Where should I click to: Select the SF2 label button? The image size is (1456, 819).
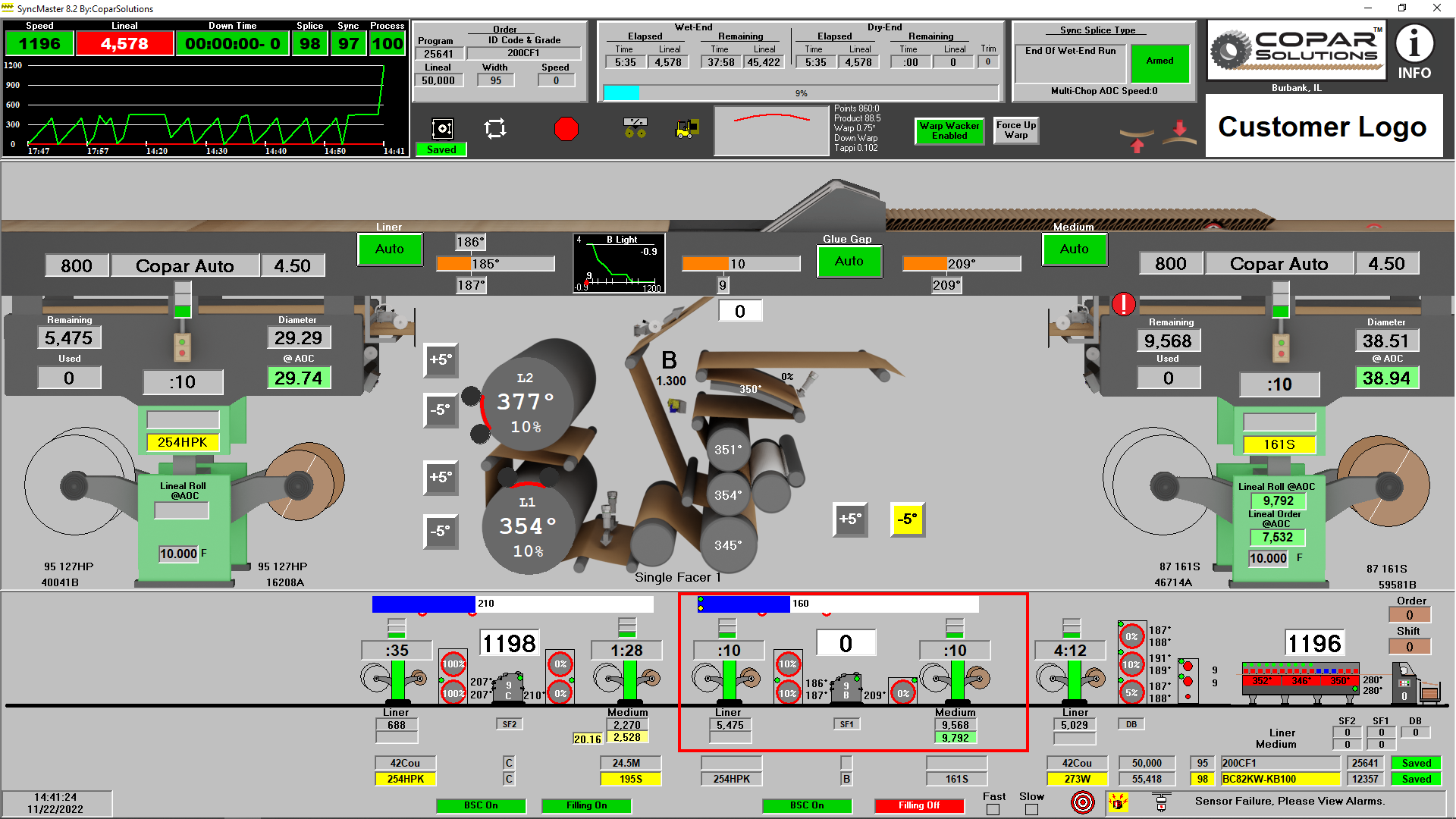pyautogui.click(x=510, y=724)
